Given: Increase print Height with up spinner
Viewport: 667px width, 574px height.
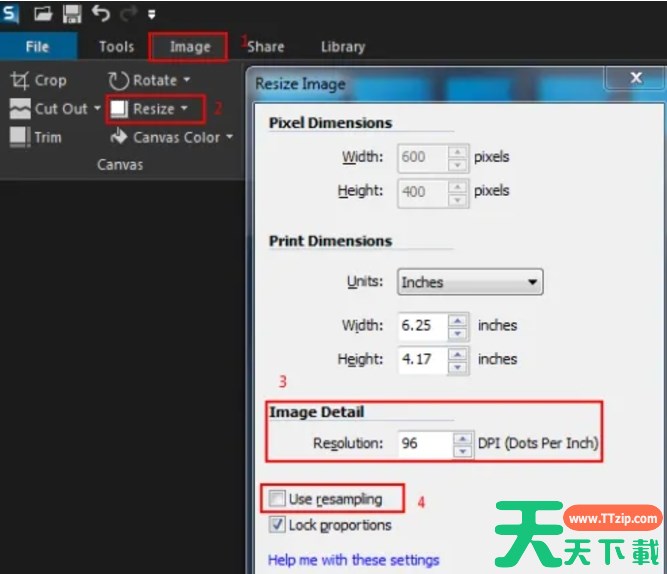Looking at the screenshot, I should (458, 354).
